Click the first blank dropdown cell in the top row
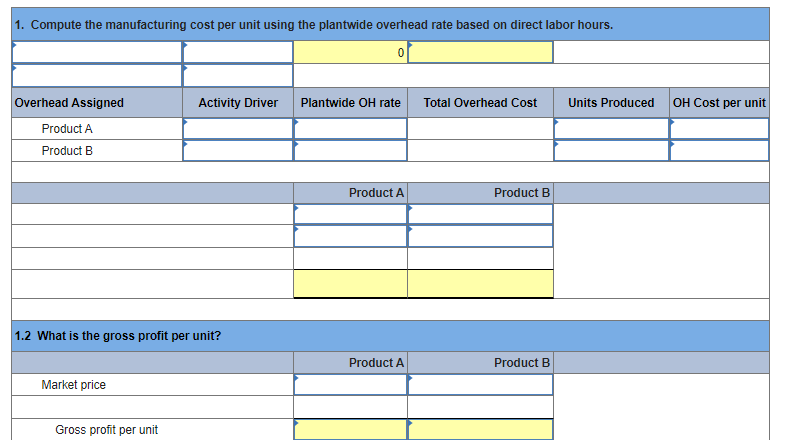This screenshot has height=440, width=785. coord(97,52)
